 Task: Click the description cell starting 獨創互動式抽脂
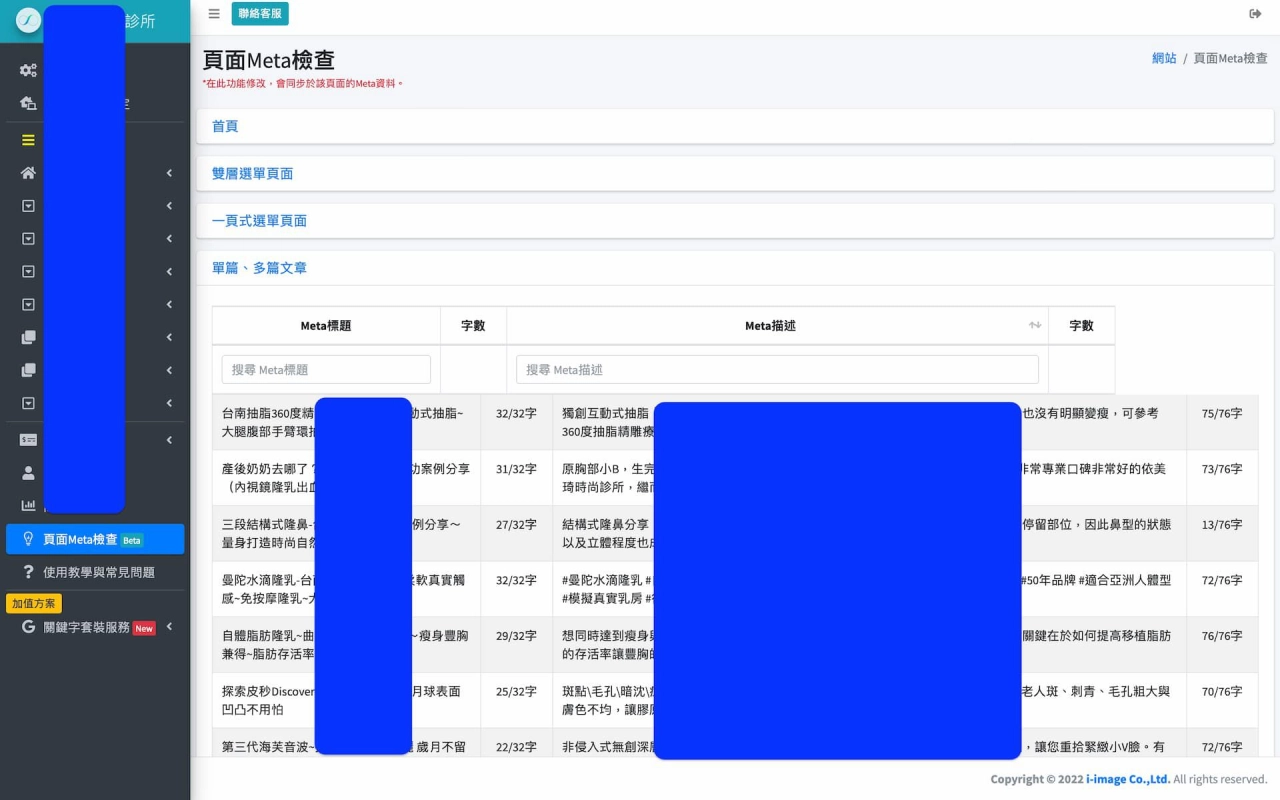pos(869,422)
